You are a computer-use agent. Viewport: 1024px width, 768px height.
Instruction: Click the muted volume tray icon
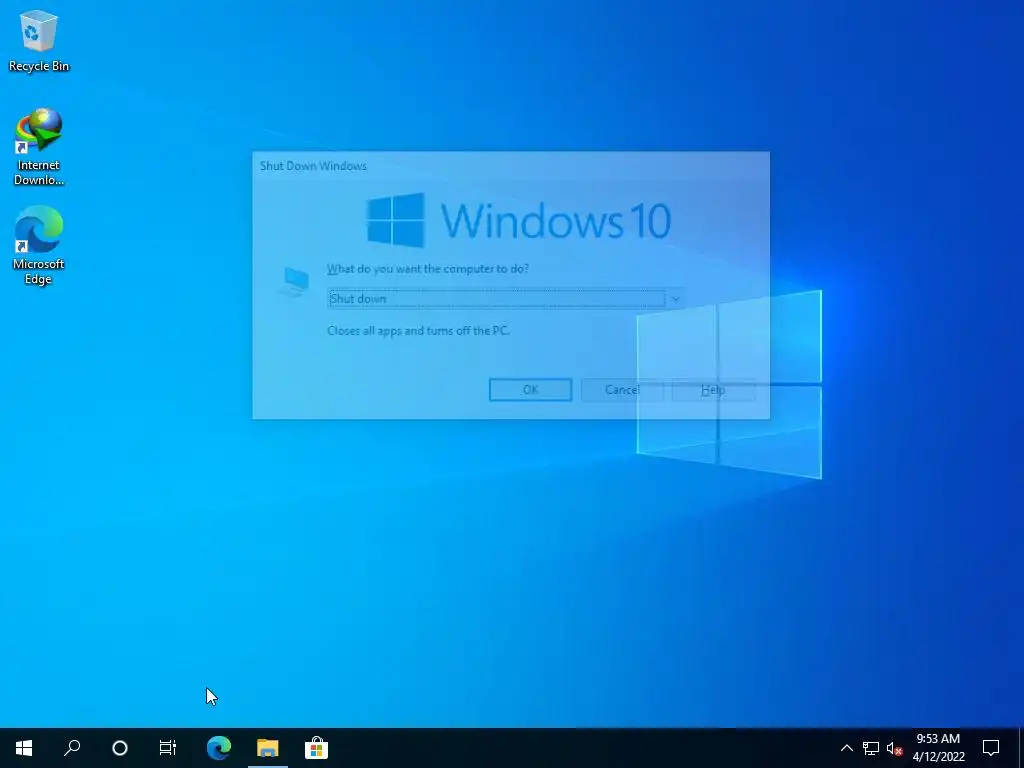click(x=894, y=748)
